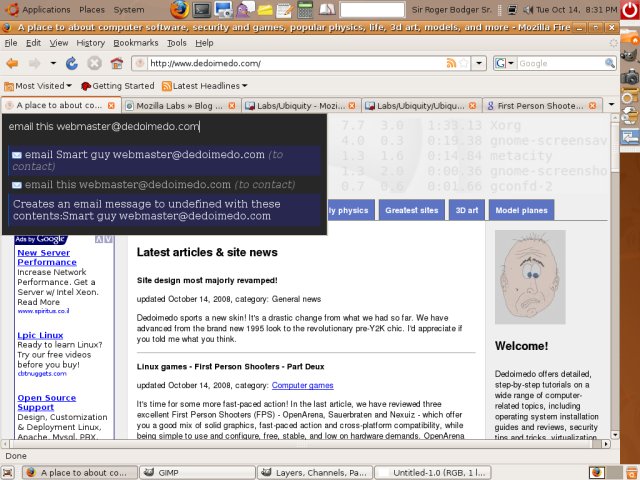Open the Computer games category link

pyautogui.click(x=302, y=385)
